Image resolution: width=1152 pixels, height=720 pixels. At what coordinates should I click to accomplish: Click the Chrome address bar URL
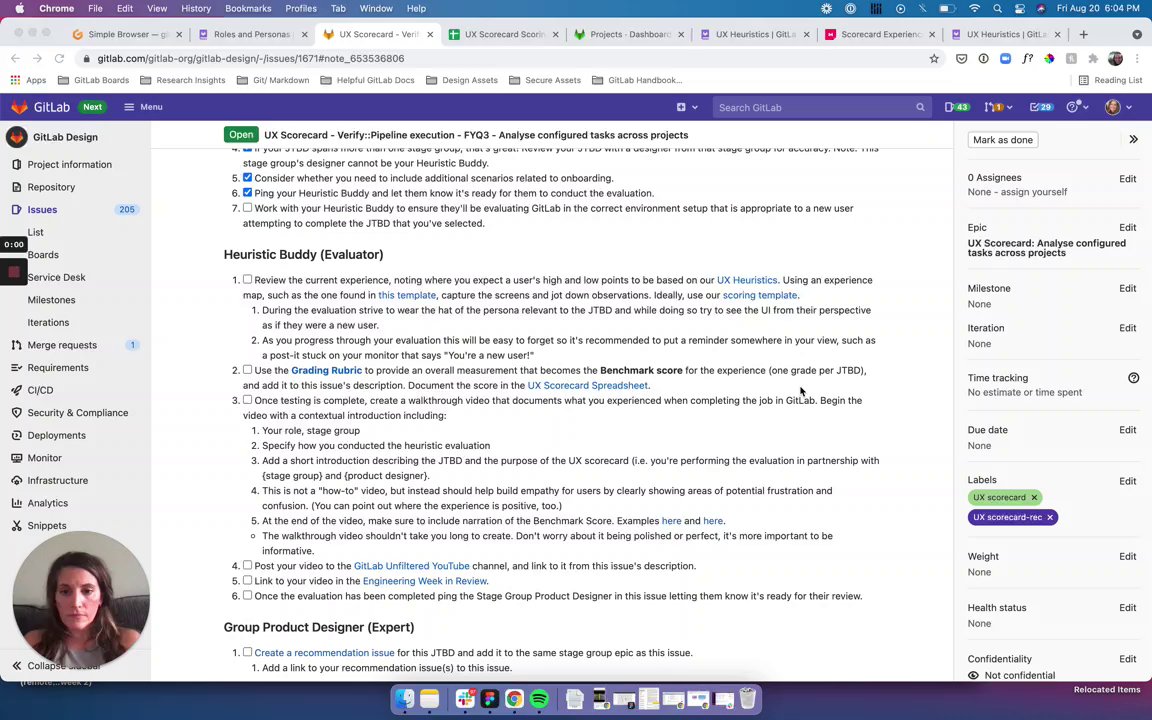pyautogui.click(x=251, y=59)
